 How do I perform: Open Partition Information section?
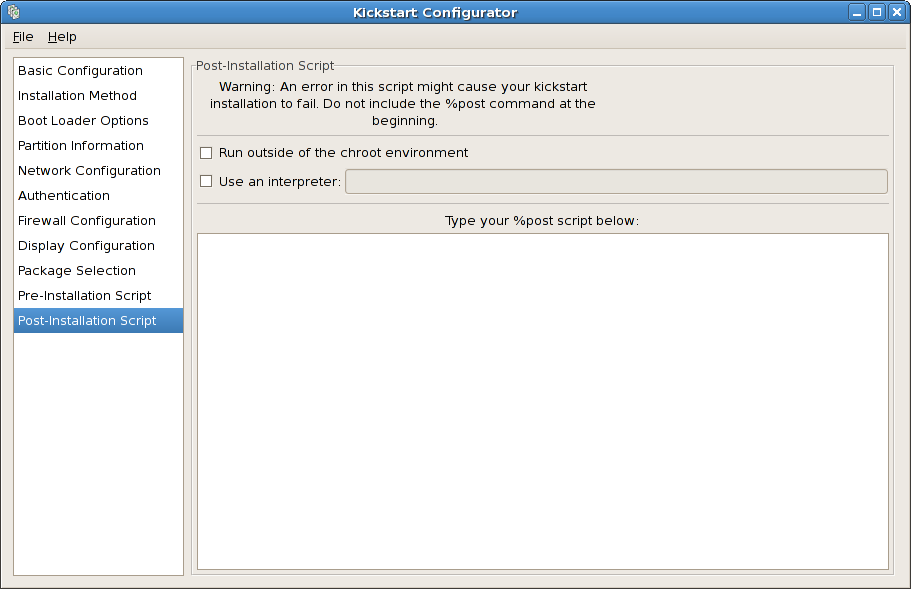coord(80,145)
